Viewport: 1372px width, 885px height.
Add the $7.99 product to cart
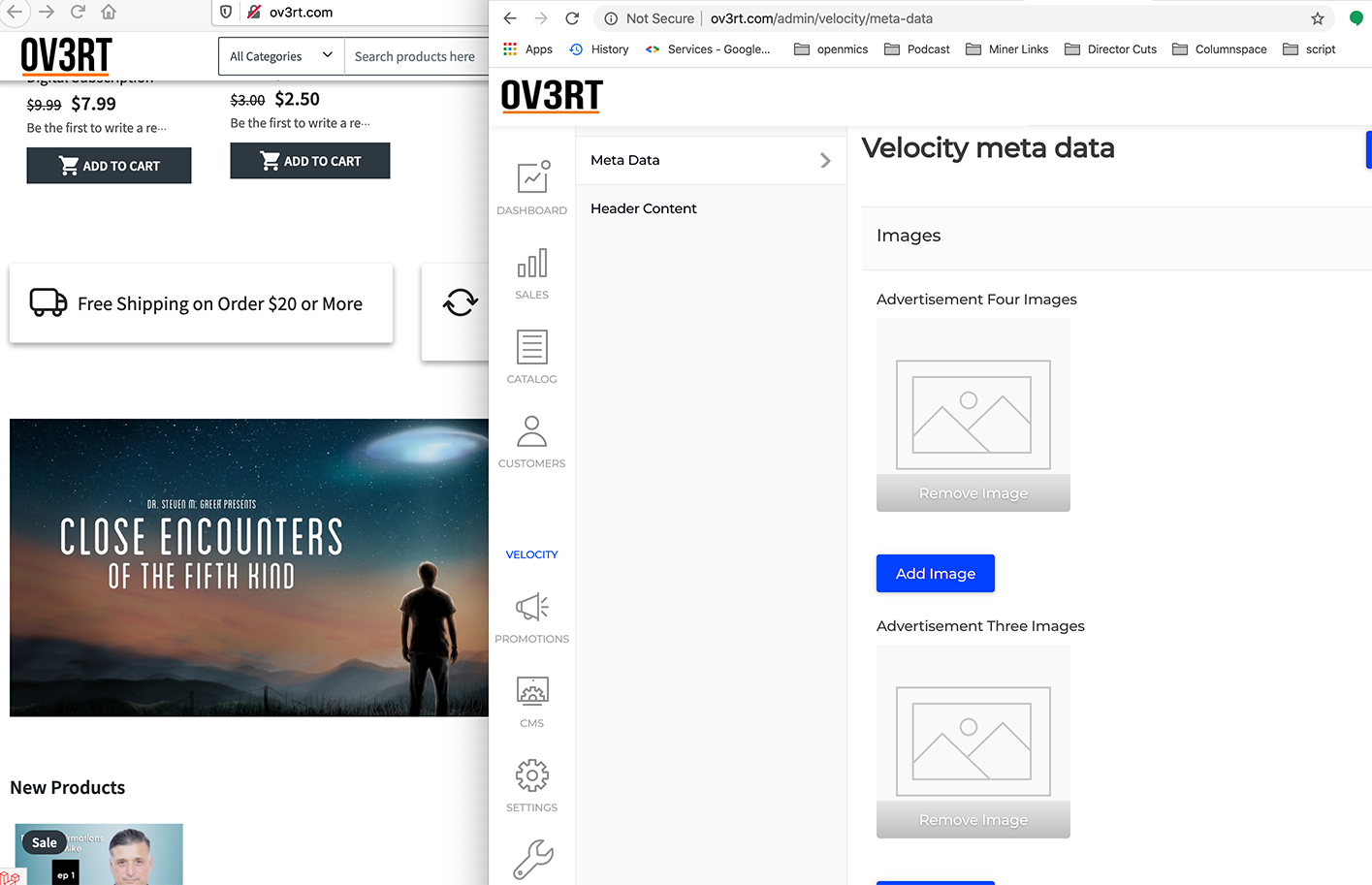tap(109, 166)
